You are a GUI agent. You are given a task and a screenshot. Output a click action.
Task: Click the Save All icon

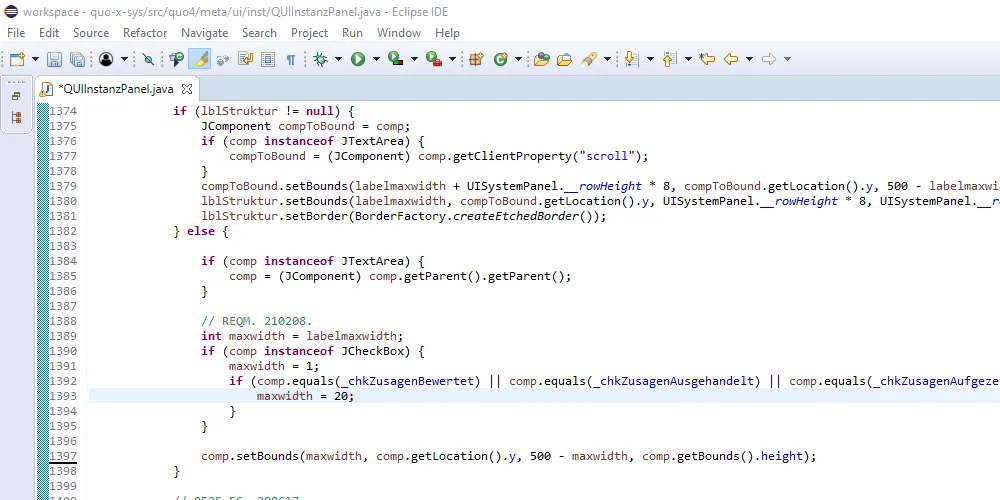click(77, 59)
